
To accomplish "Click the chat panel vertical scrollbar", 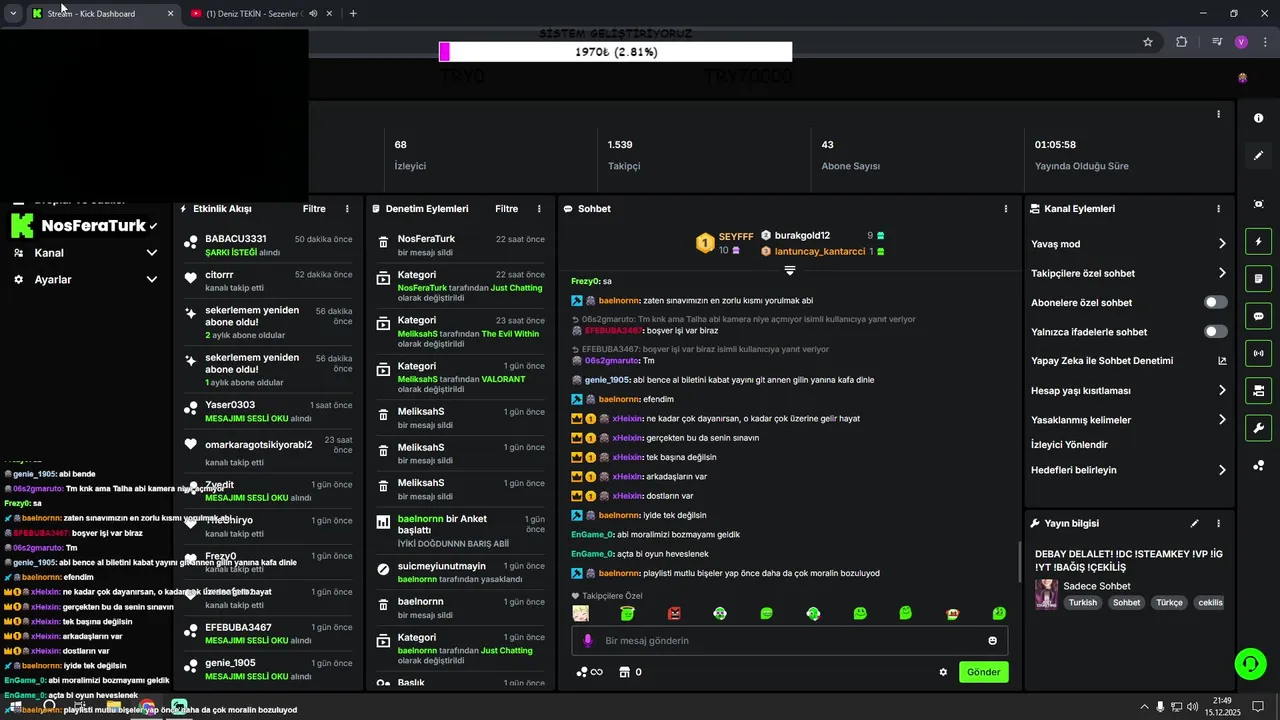I will (x=1019, y=562).
